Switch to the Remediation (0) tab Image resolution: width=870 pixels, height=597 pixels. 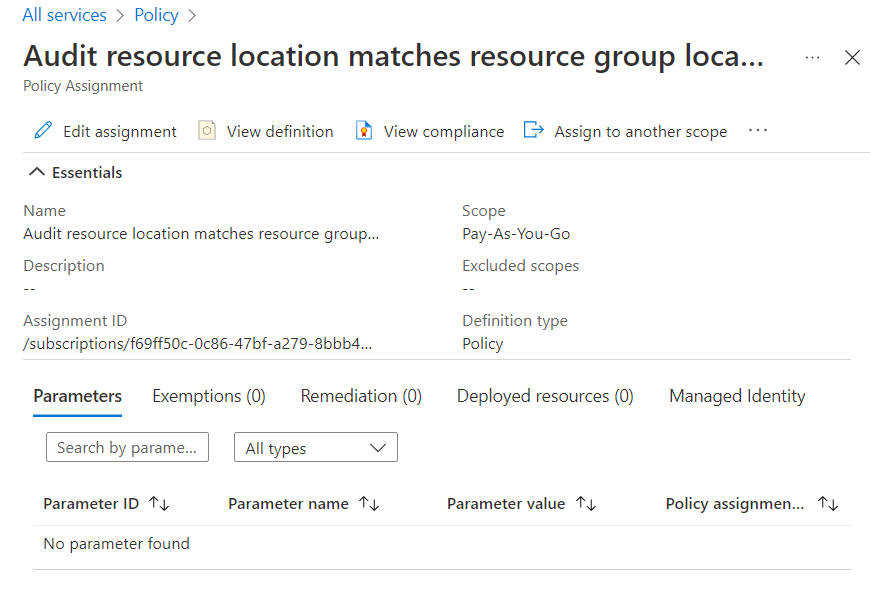[361, 396]
